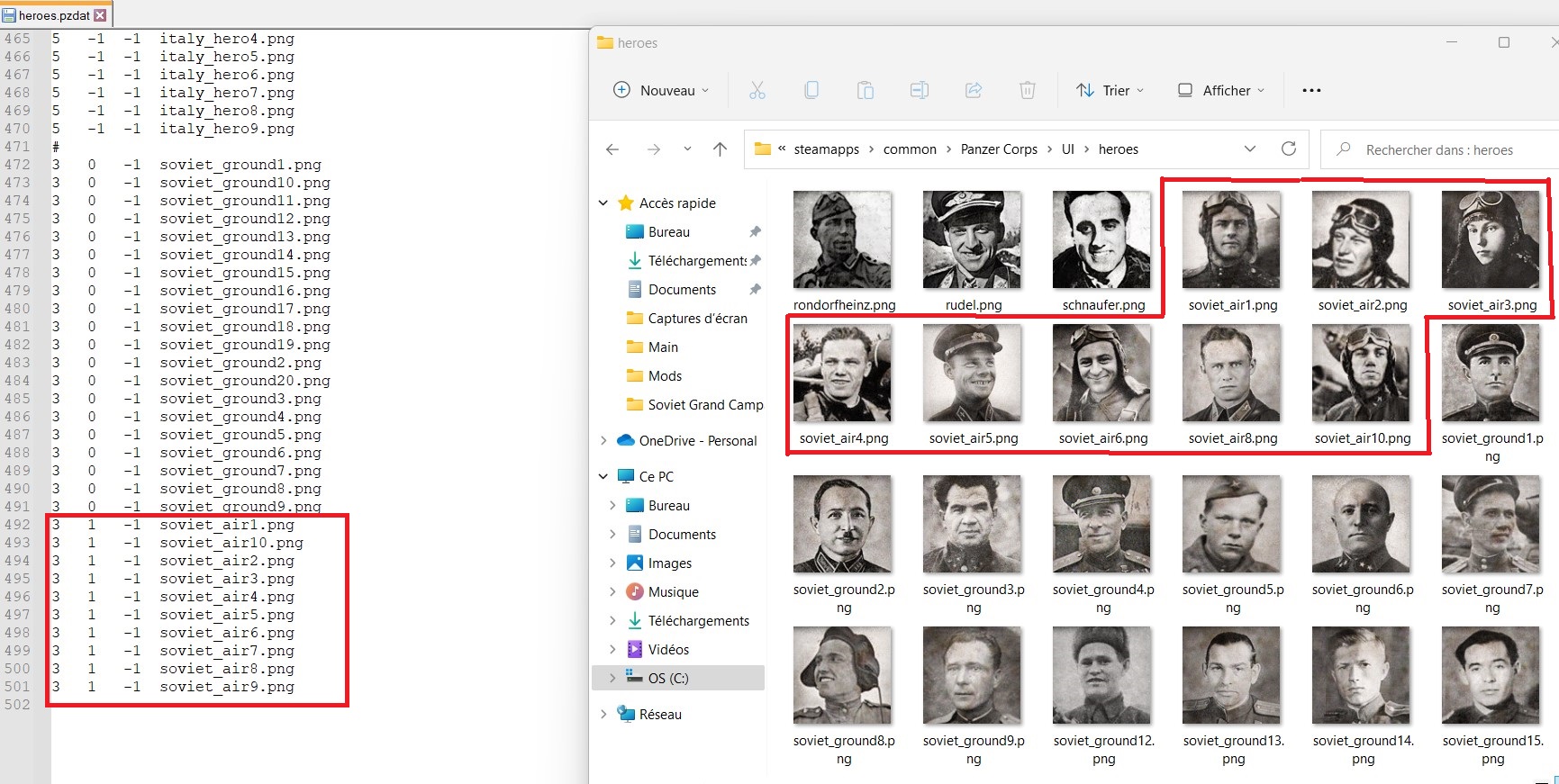Click soviet_ground1.png line in editor
Screen dimensions: 1559x784
tap(240, 165)
